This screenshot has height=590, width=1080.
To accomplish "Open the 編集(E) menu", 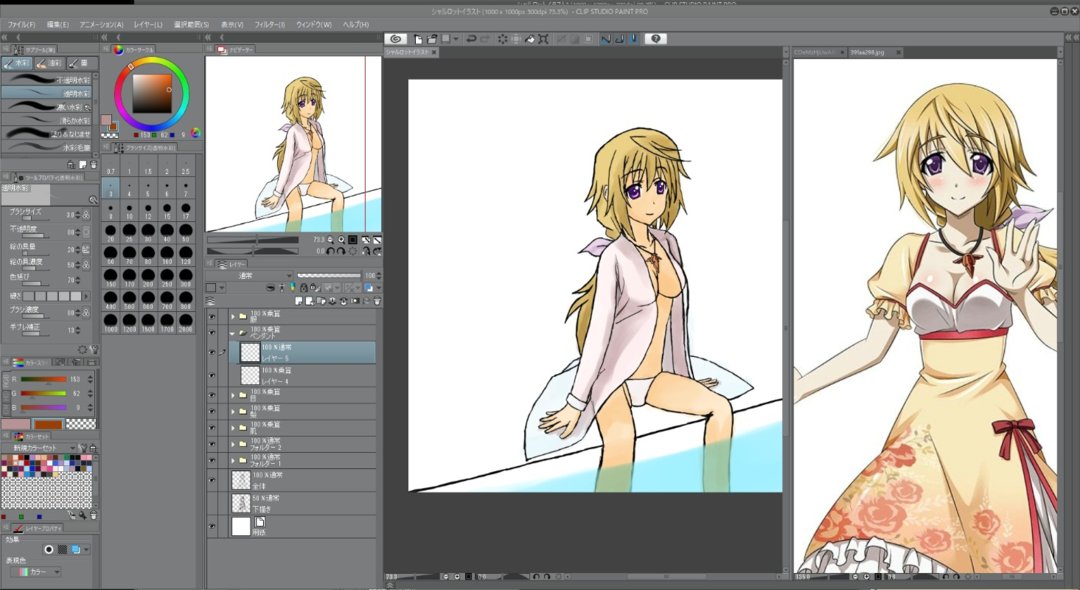I will click(x=58, y=24).
